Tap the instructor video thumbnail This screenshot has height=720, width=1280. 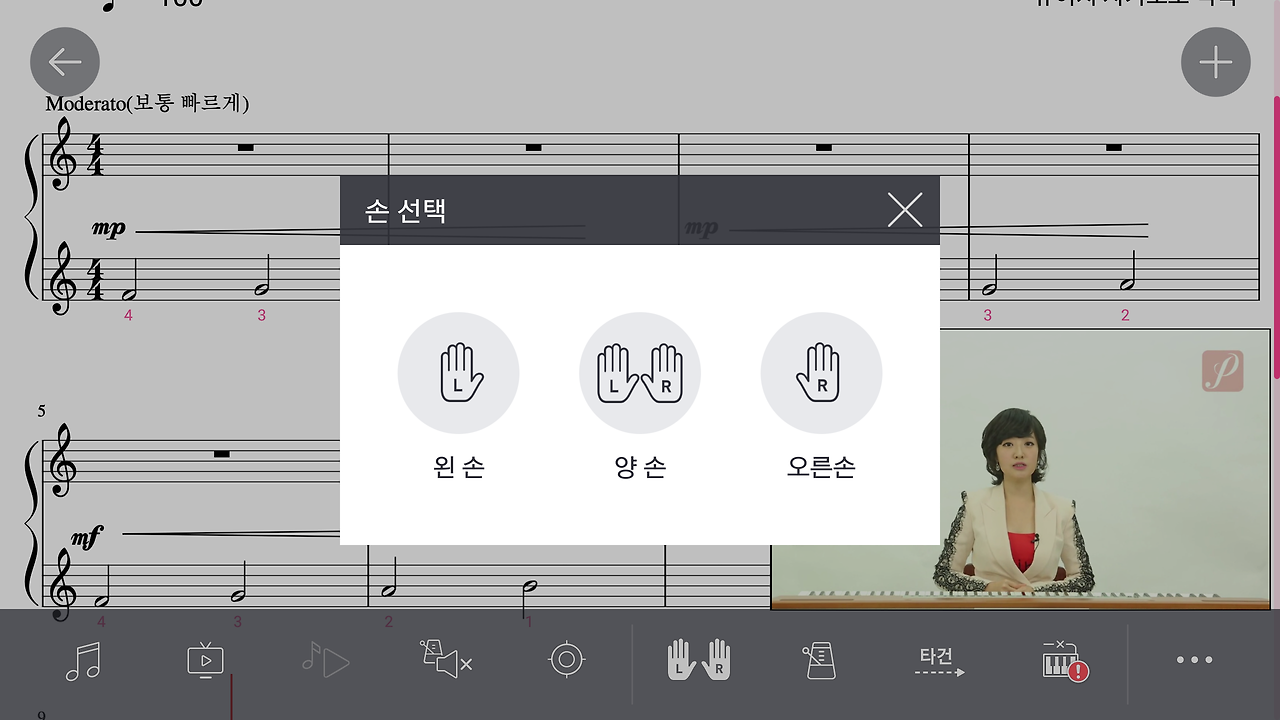[x=1020, y=469]
